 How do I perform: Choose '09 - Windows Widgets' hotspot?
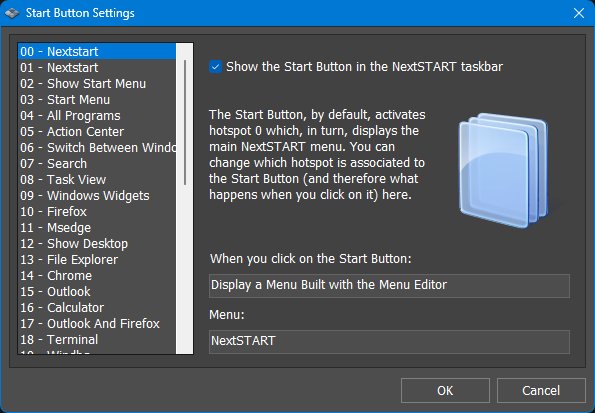(97, 195)
